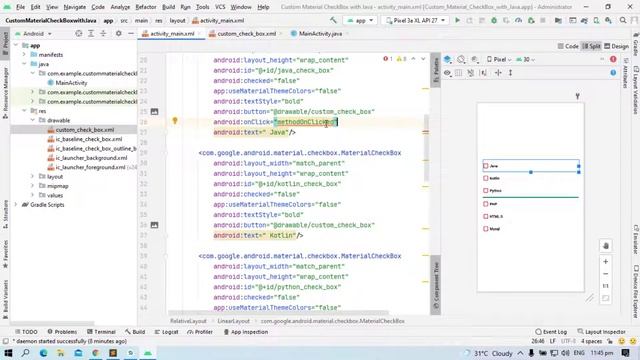Click the taskbar search icon
Screen dimensions: 640x360
coord(25,353)
